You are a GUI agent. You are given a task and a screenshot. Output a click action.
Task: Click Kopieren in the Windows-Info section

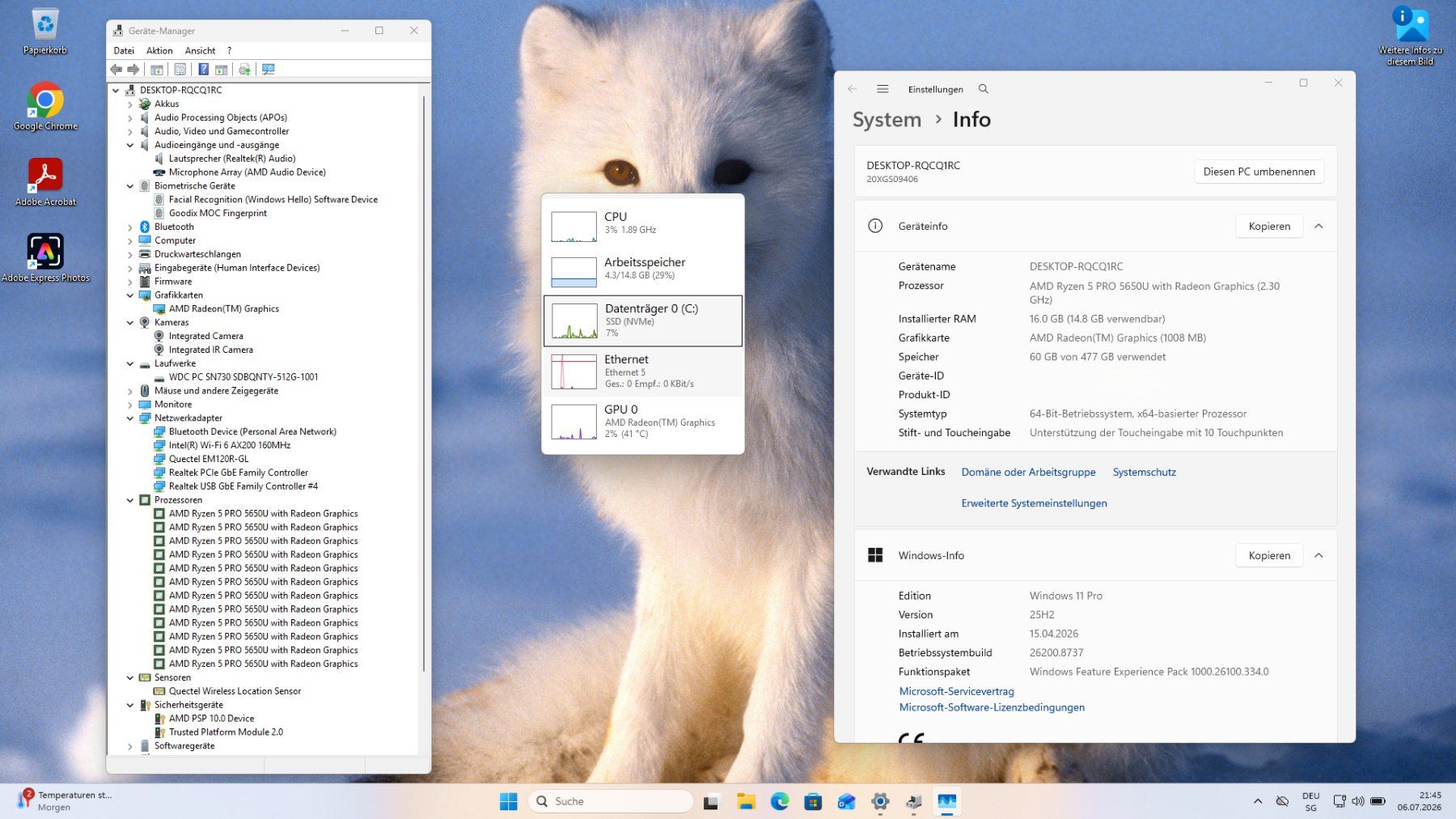pos(1269,556)
